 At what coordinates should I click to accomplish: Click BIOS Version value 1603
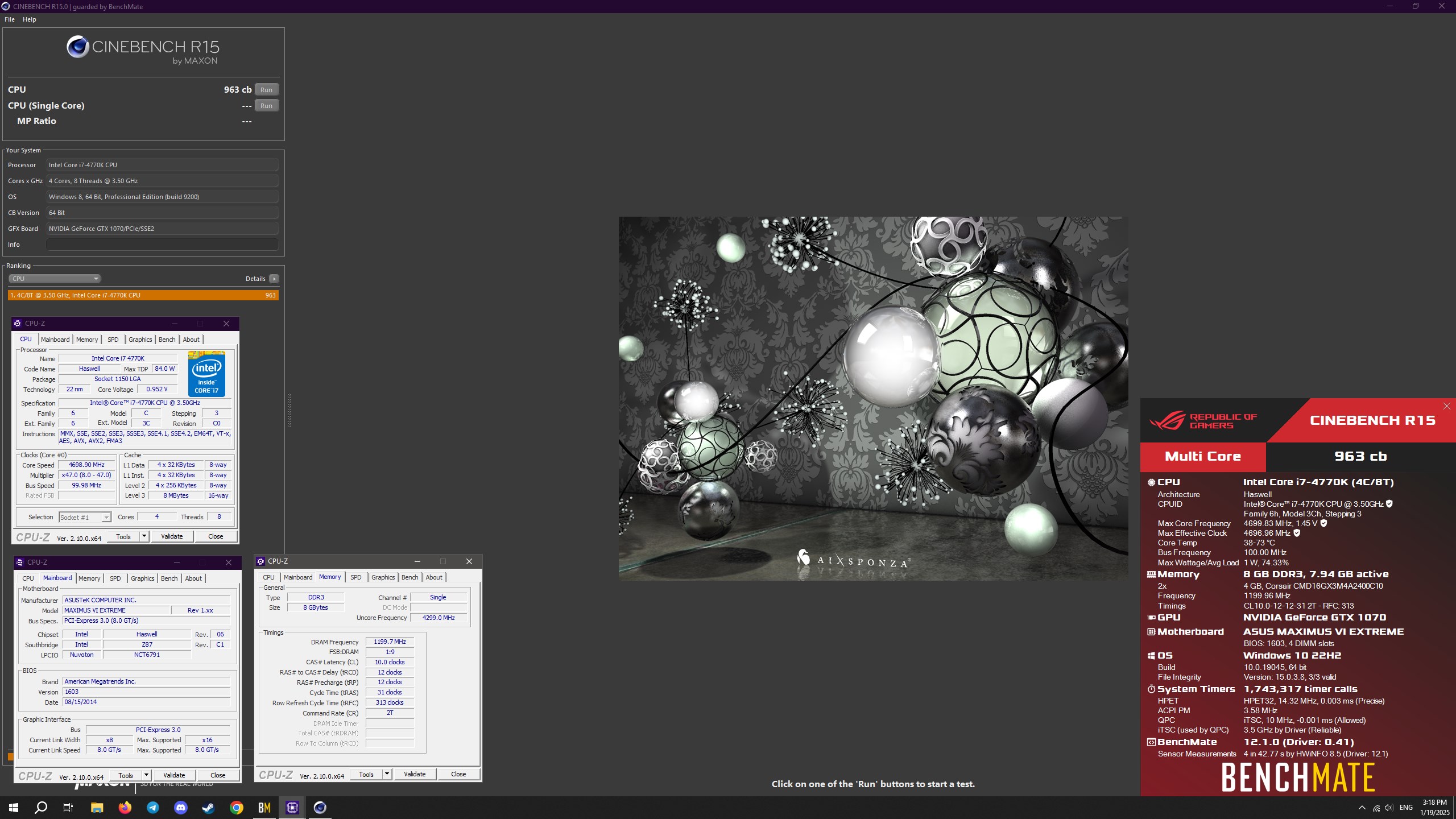click(147, 692)
